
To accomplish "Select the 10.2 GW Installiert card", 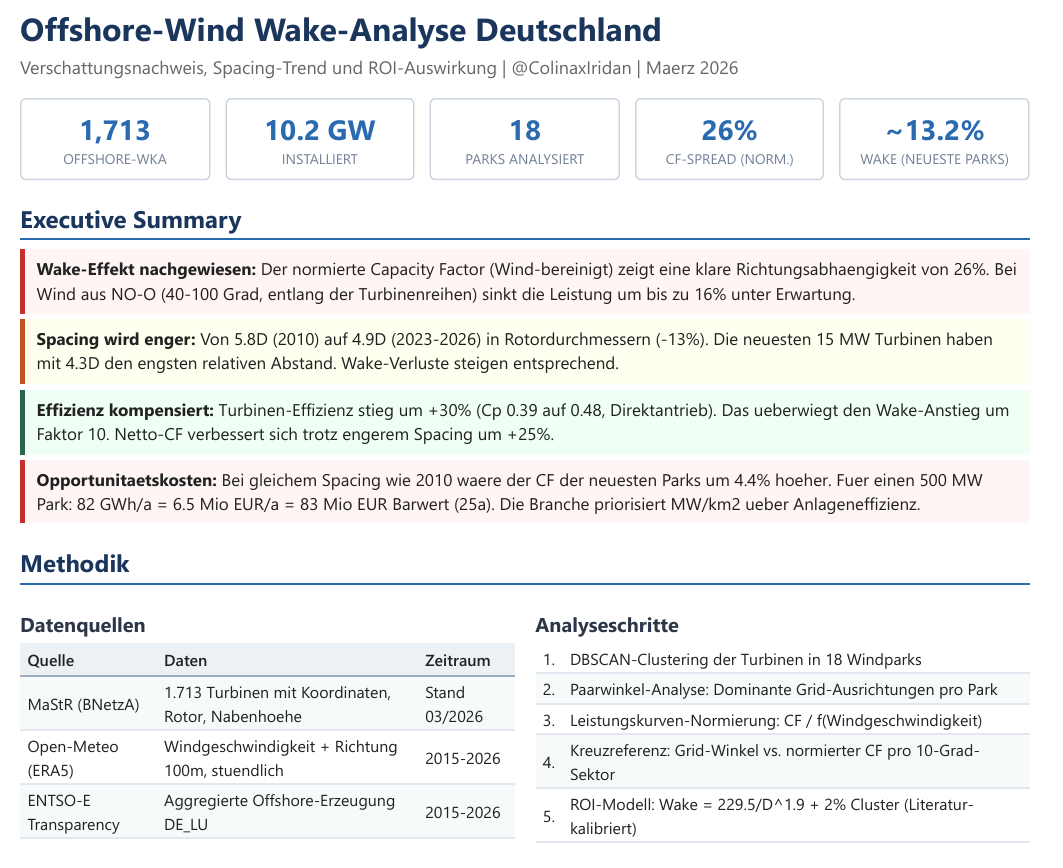I will (320, 139).
